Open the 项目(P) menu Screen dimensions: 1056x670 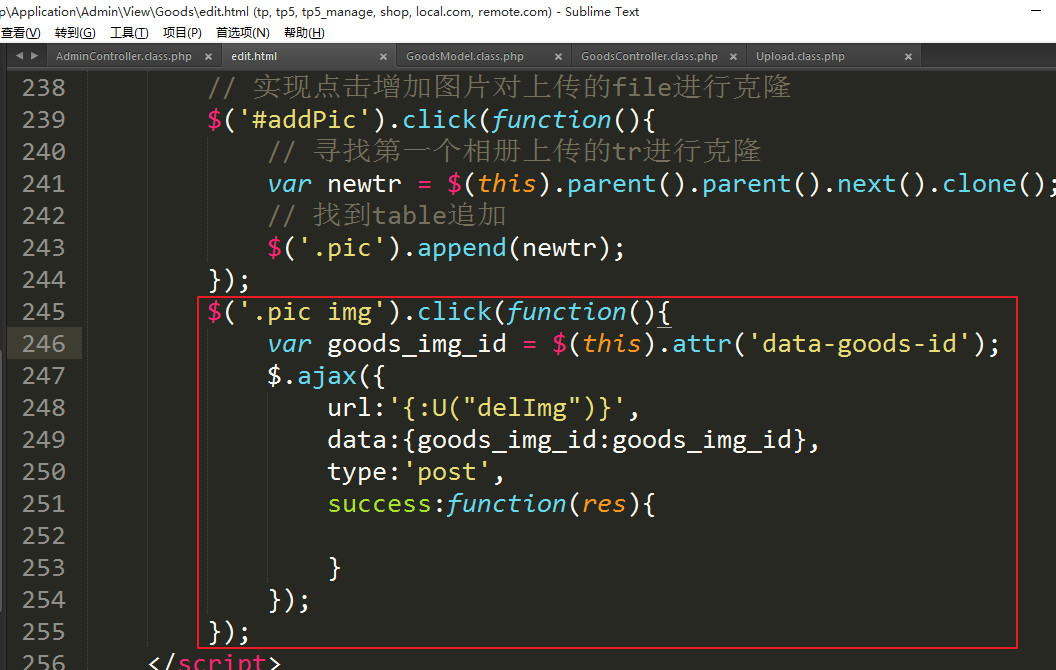pyautogui.click(x=182, y=33)
